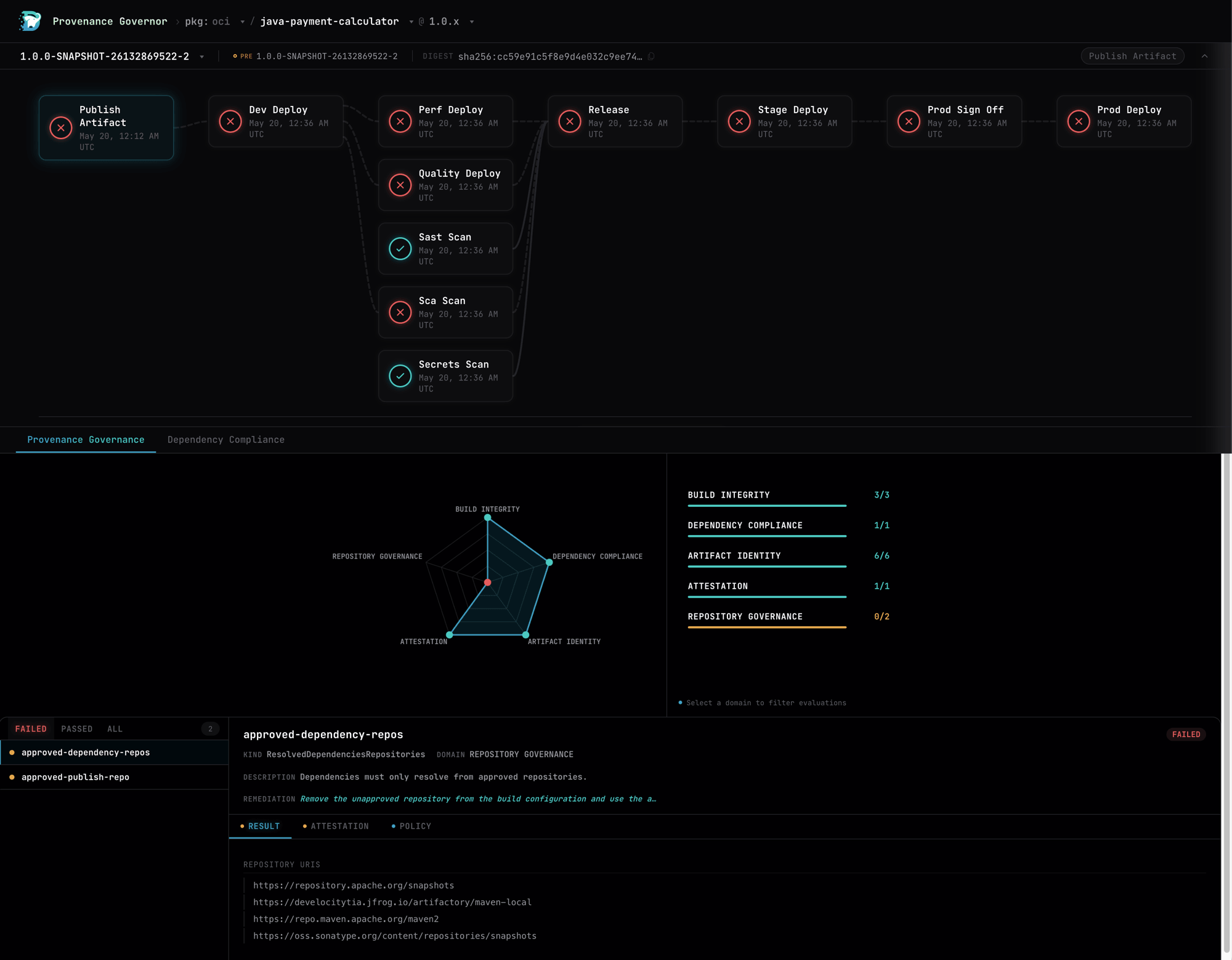Click the Artifact Identity 6/6 progress bar
1232x960 pixels.
coord(767,566)
